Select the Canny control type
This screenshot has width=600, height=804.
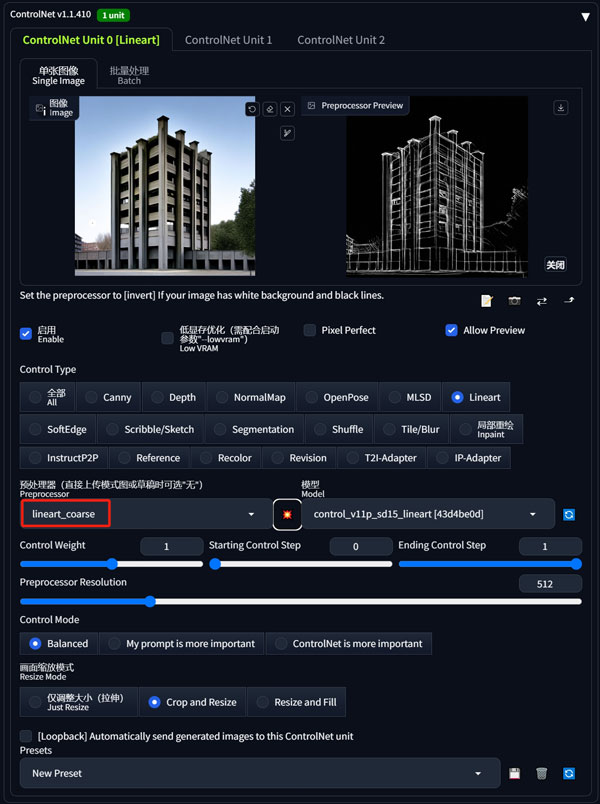(x=108, y=397)
